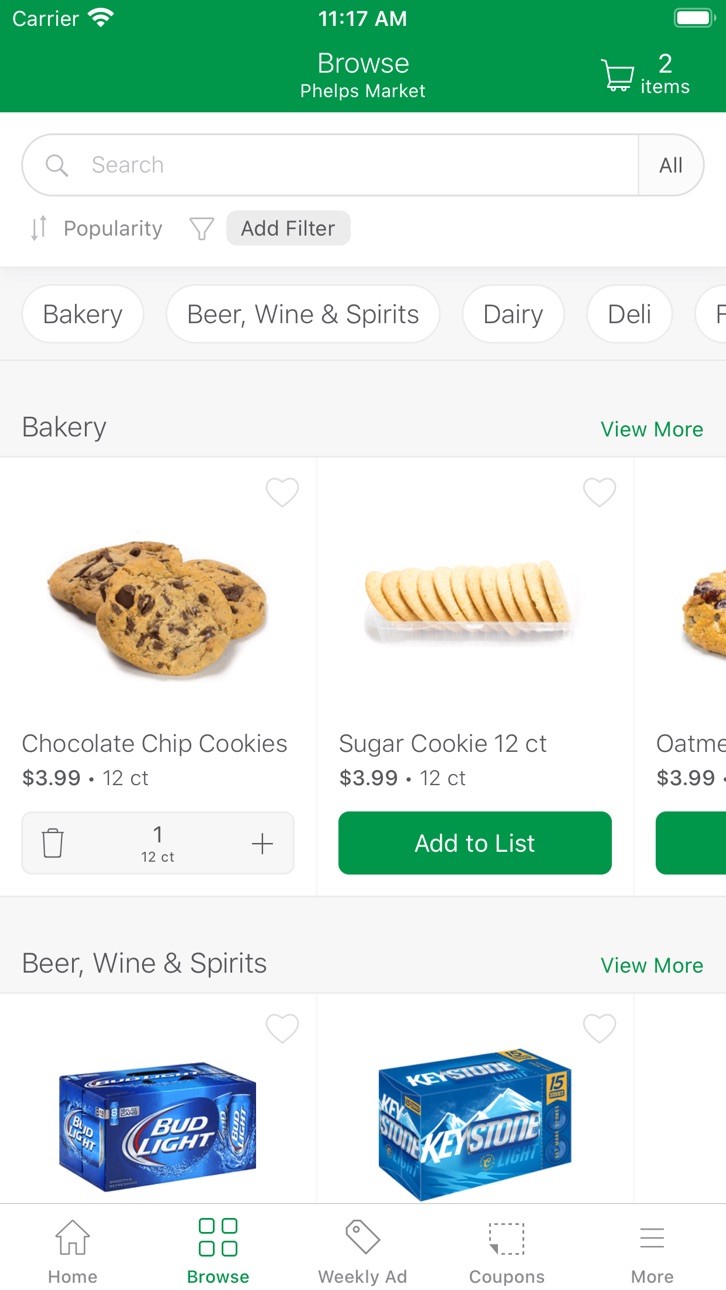Open the More menu tab
This screenshot has height=1290, width=726.
pyautogui.click(x=652, y=1250)
